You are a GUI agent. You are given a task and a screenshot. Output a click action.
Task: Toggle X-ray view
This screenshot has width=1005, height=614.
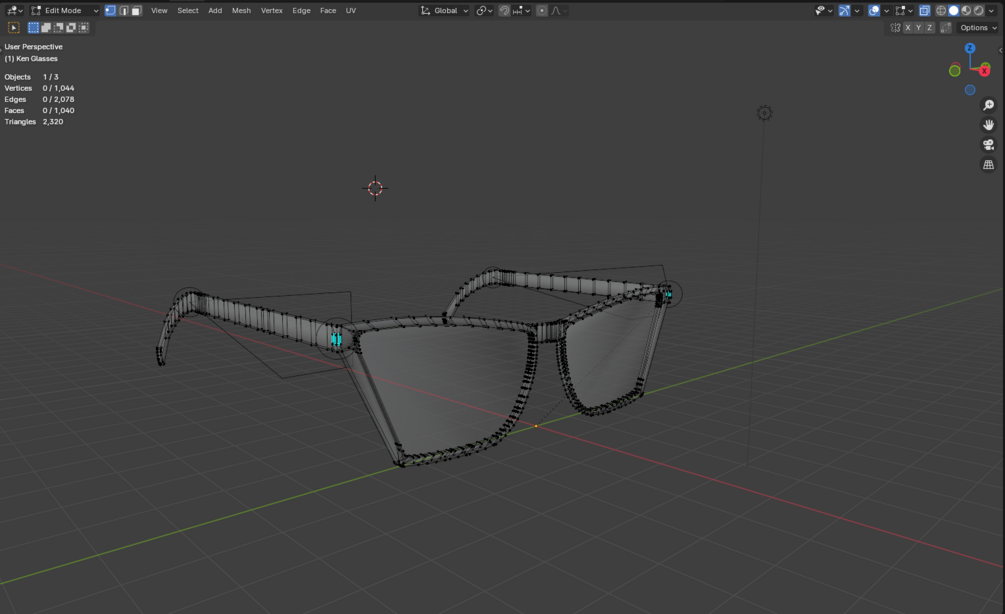point(925,10)
